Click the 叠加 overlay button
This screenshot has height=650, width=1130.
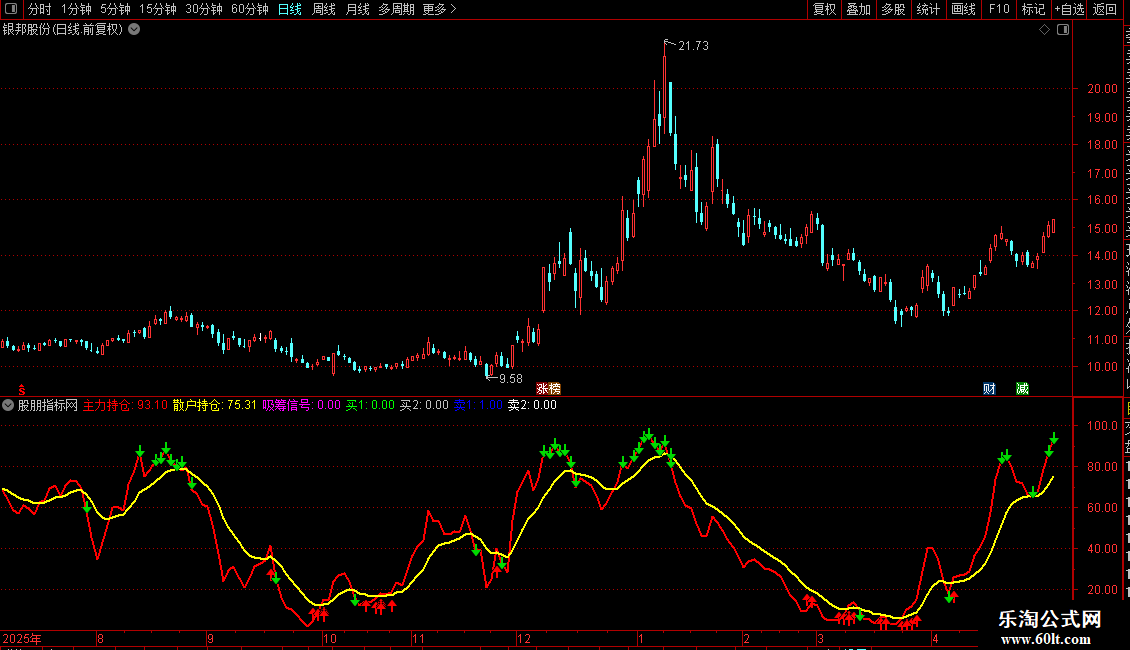pos(858,9)
